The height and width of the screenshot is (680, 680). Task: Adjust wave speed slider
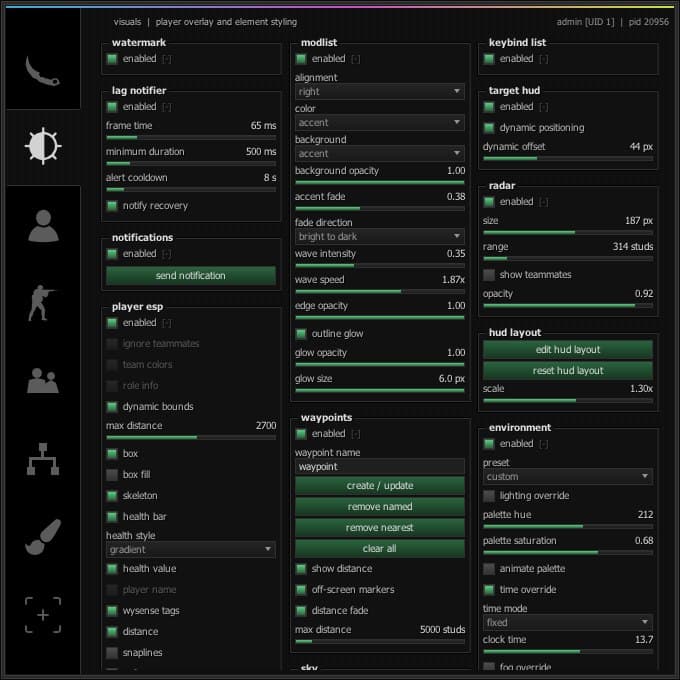379,291
